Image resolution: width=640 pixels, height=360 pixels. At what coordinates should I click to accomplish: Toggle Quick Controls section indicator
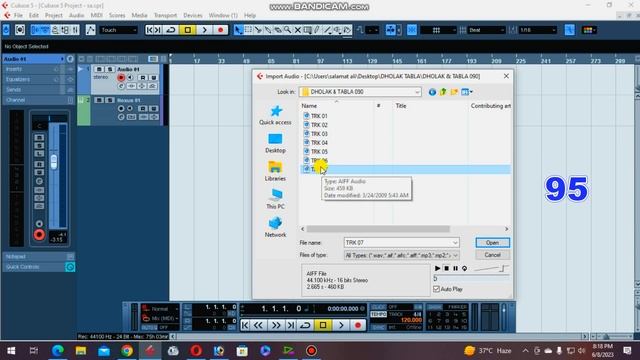tap(70, 267)
